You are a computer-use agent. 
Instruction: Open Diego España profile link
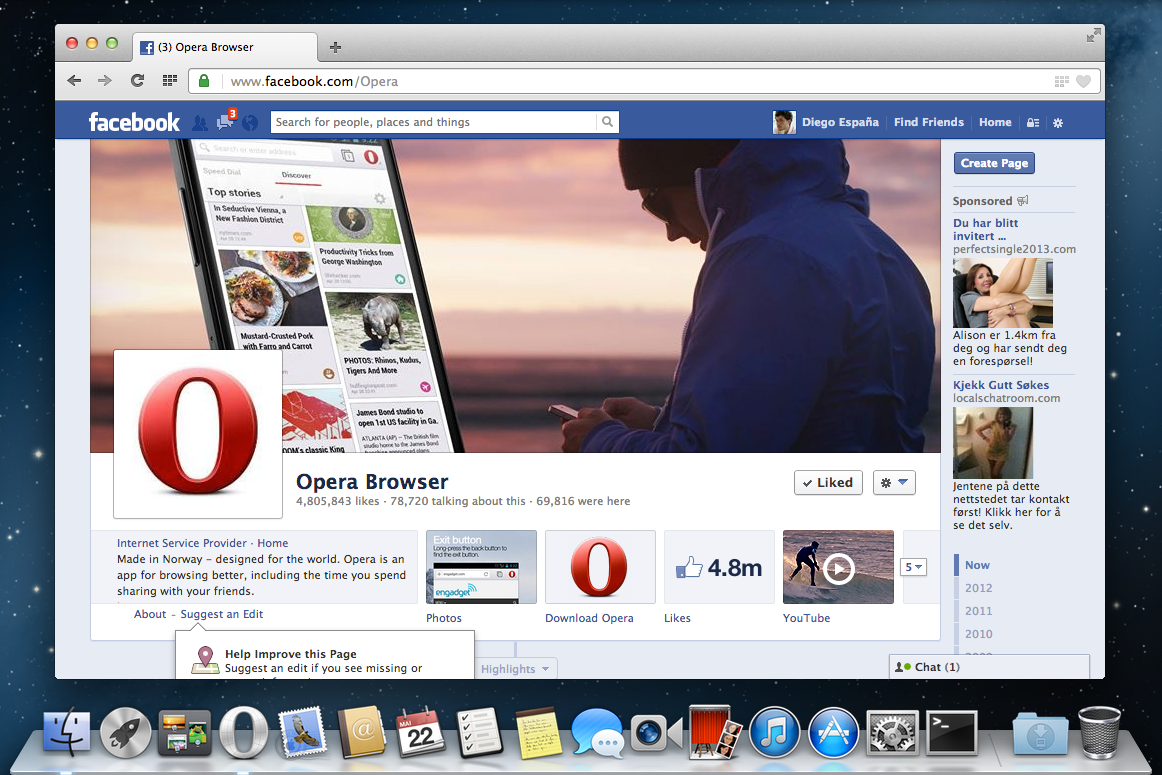click(x=840, y=122)
